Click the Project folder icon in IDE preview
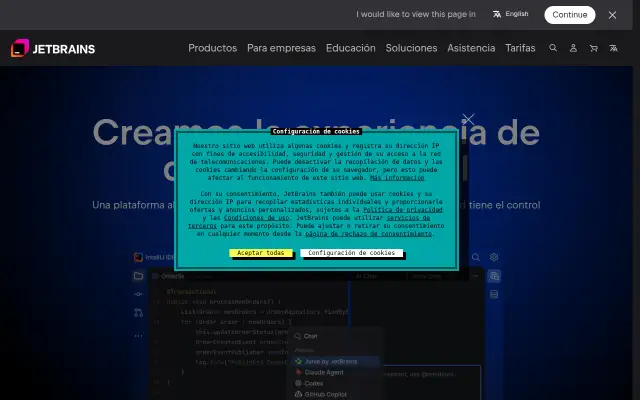Viewport: 640px width, 400px height. tap(138, 276)
